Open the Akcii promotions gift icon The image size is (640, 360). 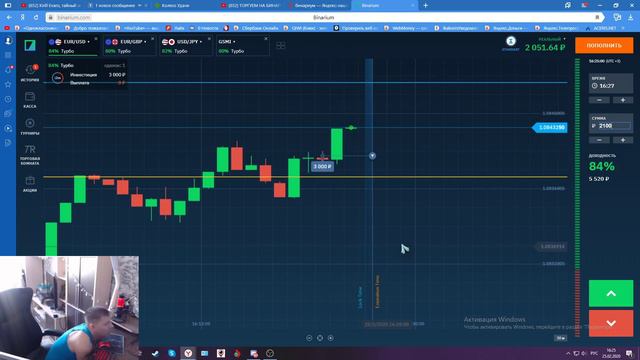(30, 184)
